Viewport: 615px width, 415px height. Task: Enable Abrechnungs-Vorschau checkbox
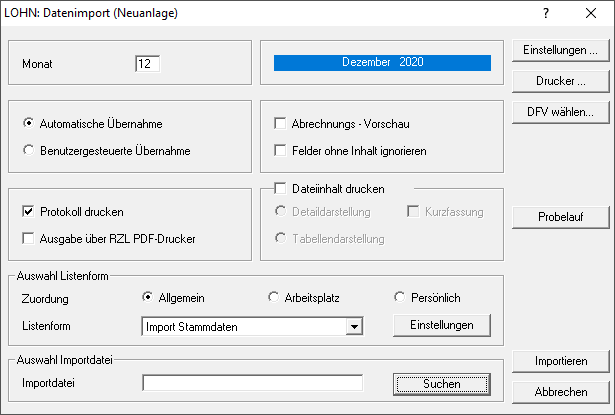281,124
